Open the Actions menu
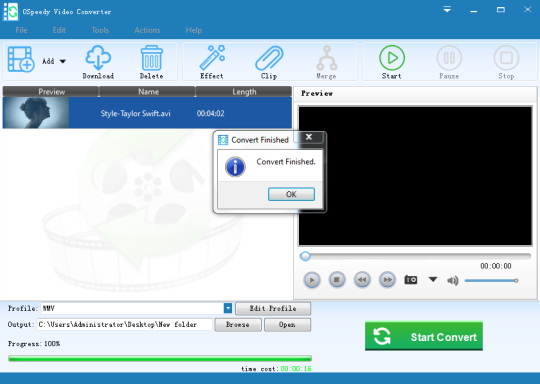This screenshot has width=540, height=384. [147, 30]
